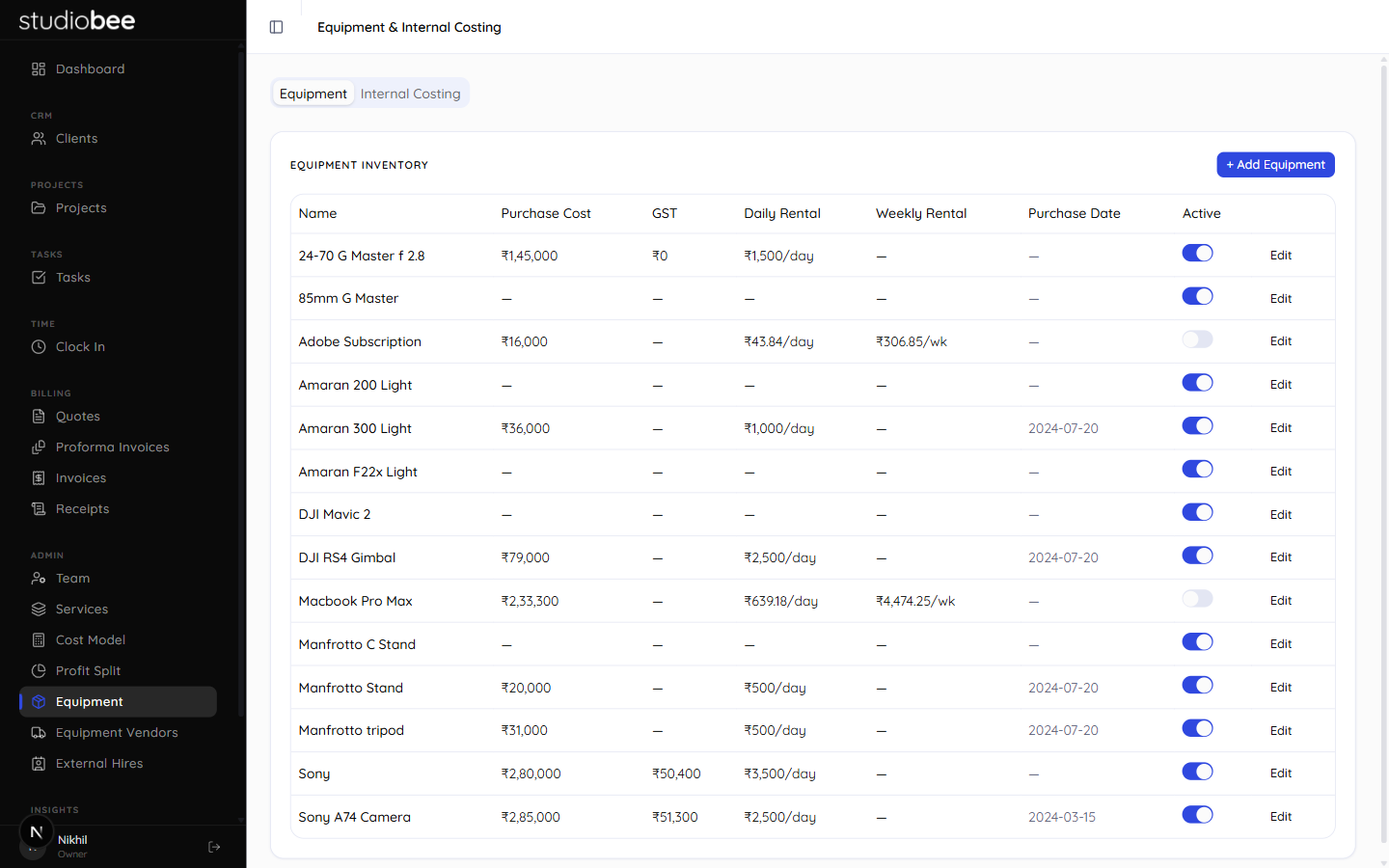
Task: Select the Equipment tab
Action: pos(313,94)
